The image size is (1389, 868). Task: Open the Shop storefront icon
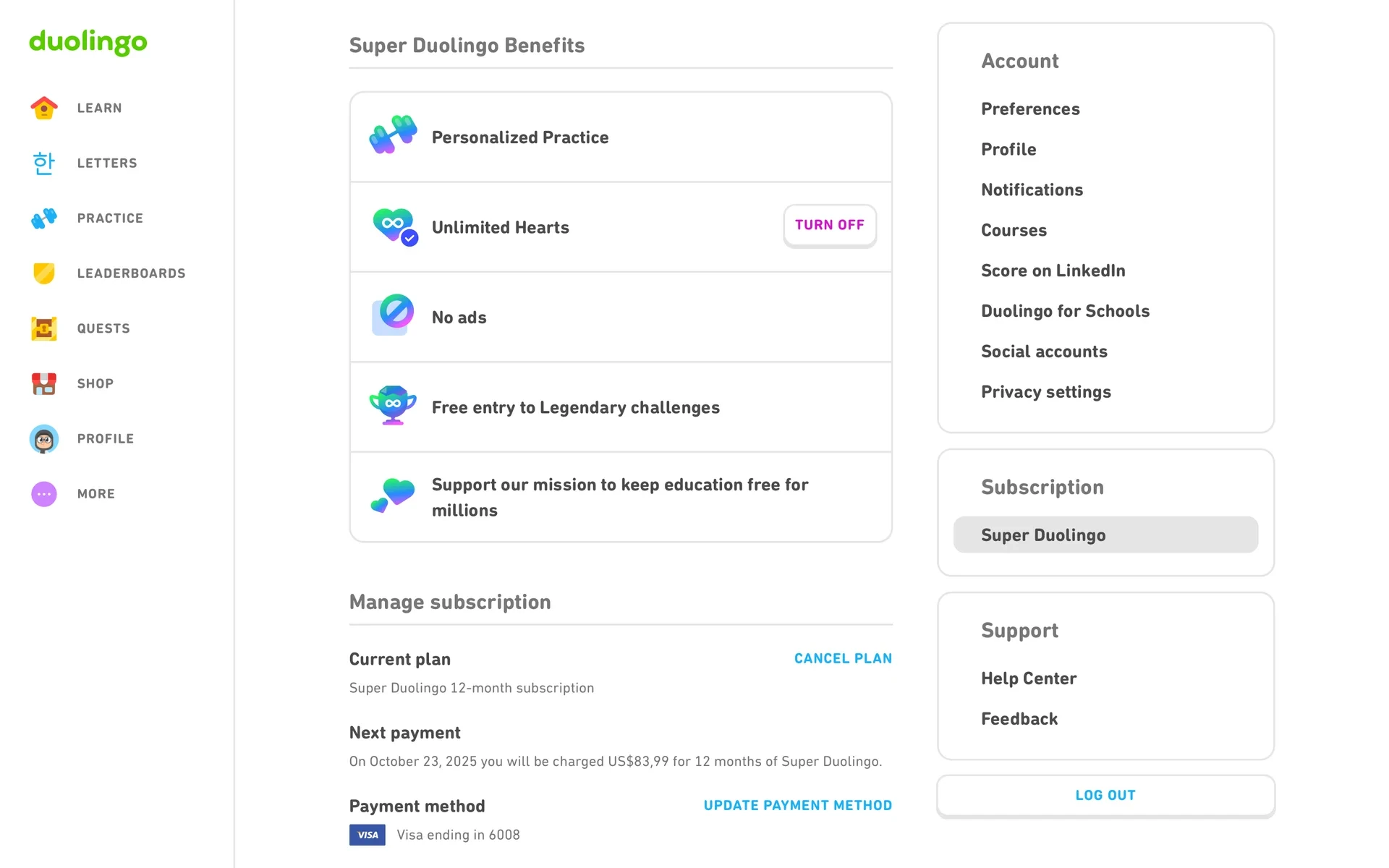[44, 383]
